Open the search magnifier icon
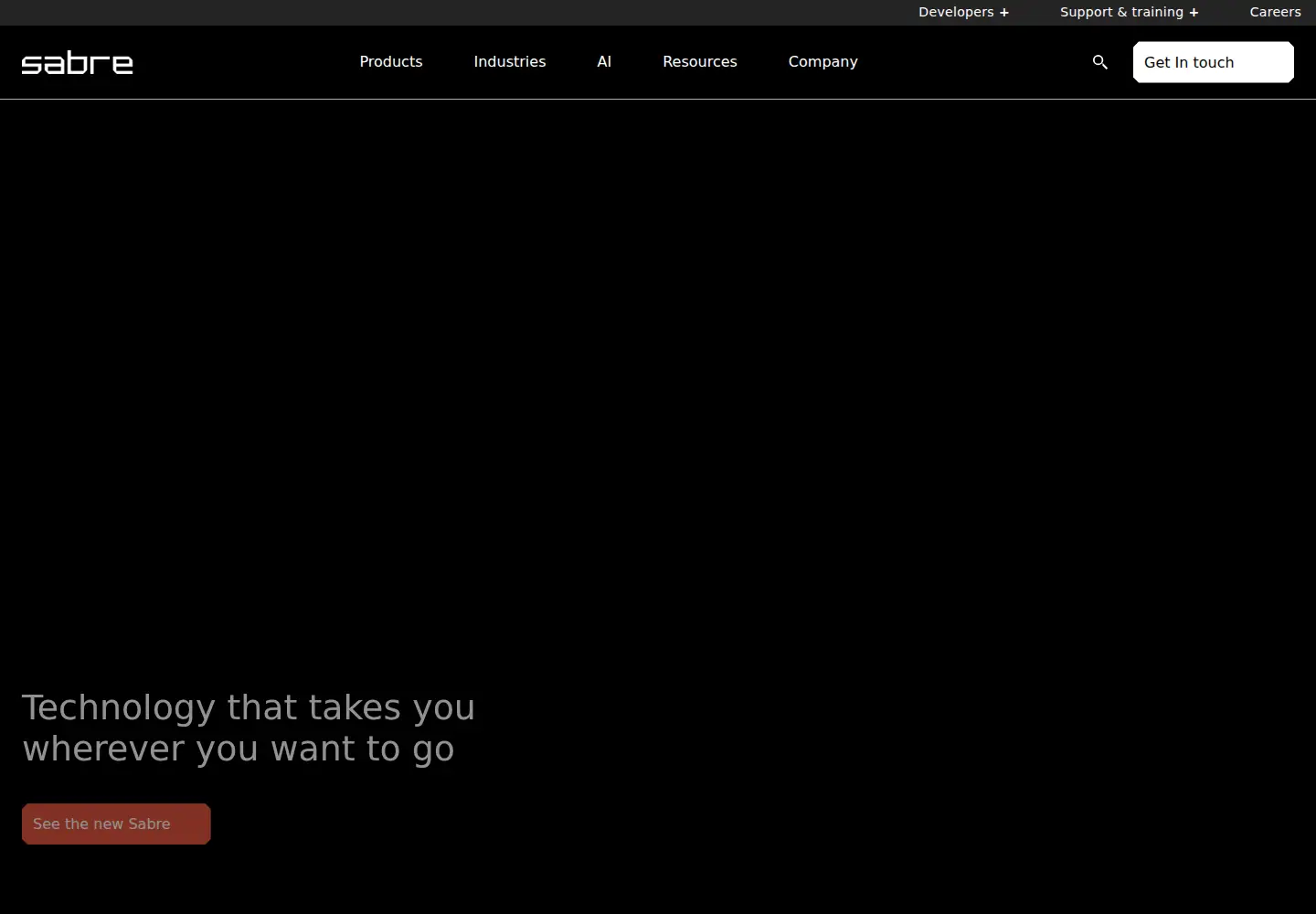Image resolution: width=1316 pixels, height=914 pixels. click(1100, 62)
